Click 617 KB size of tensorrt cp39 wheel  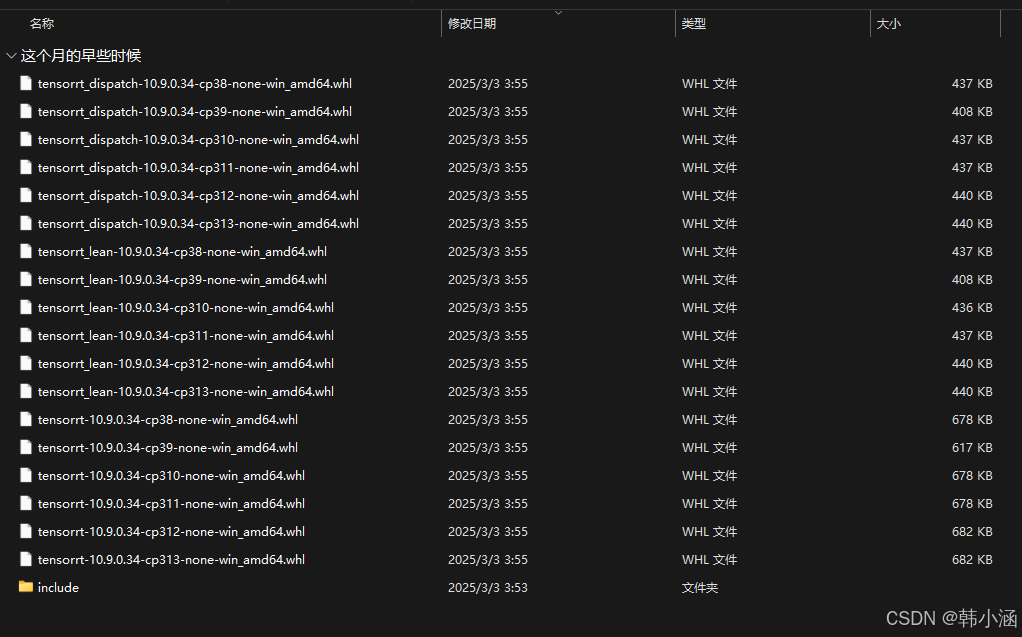(972, 448)
